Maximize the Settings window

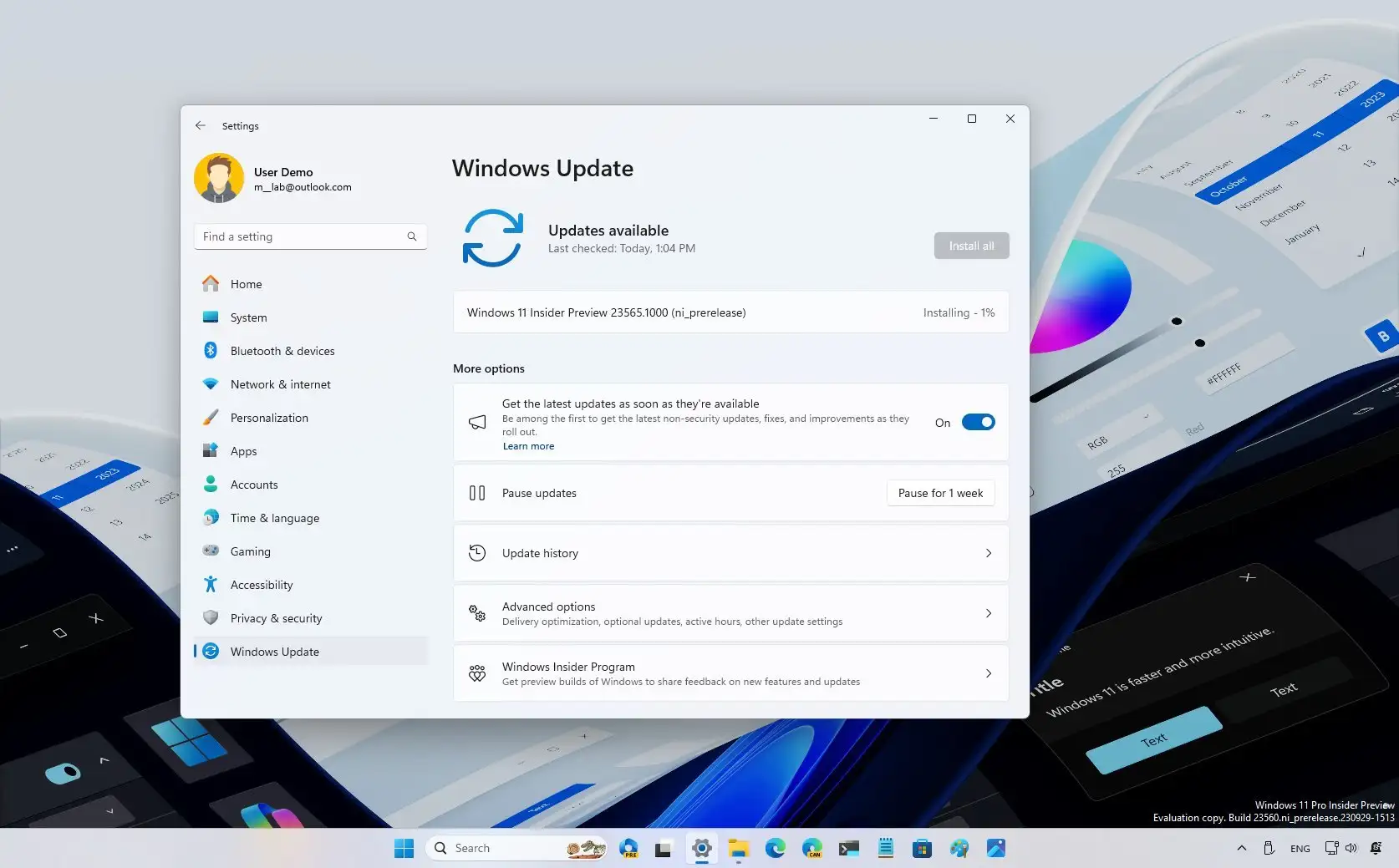[x=972, y=119]
